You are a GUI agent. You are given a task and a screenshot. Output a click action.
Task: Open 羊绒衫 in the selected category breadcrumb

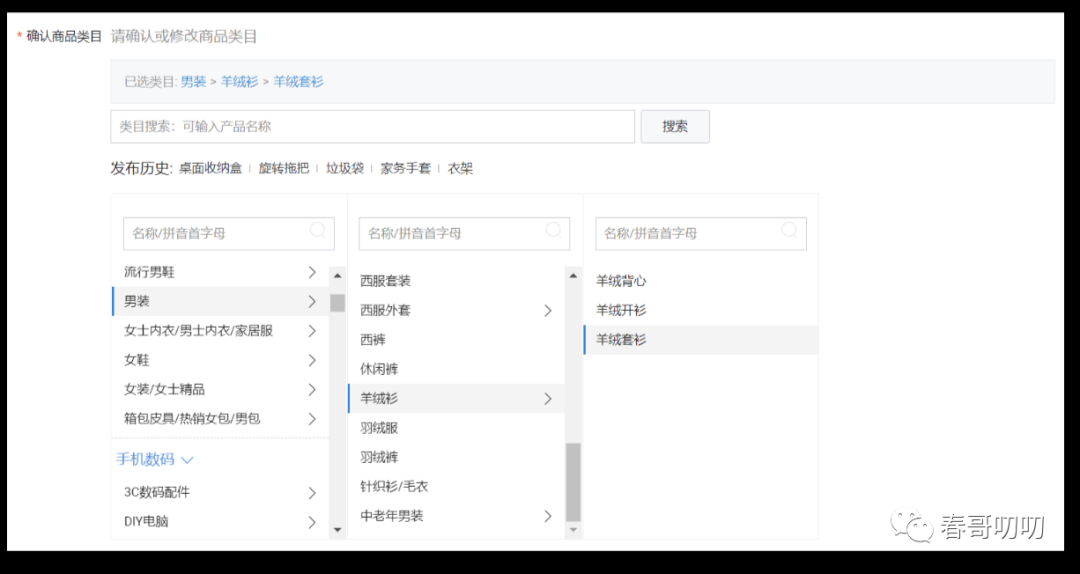[239, 81]
